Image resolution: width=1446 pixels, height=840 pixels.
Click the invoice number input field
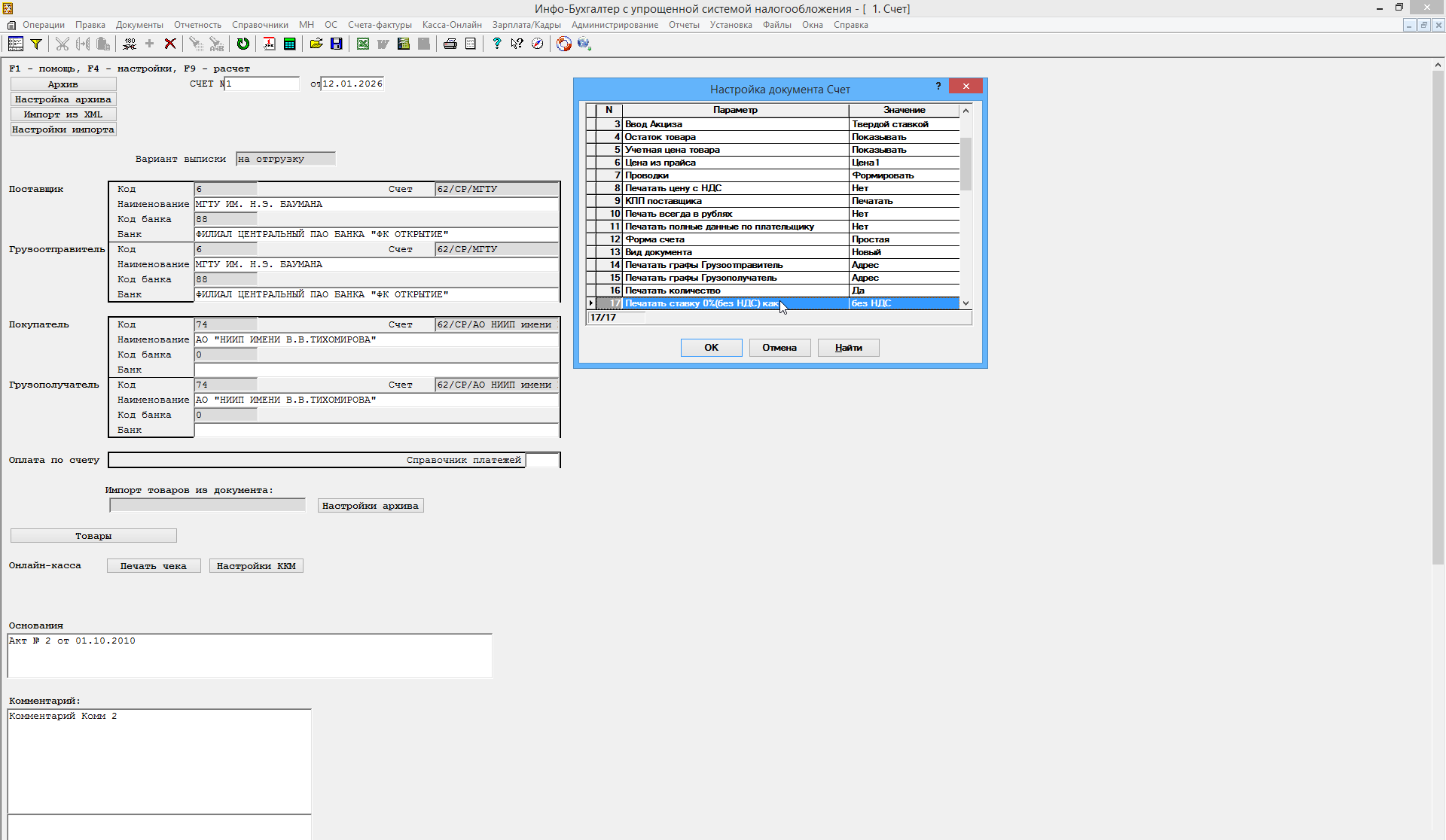pyautogui.click(x=261, y=84)
